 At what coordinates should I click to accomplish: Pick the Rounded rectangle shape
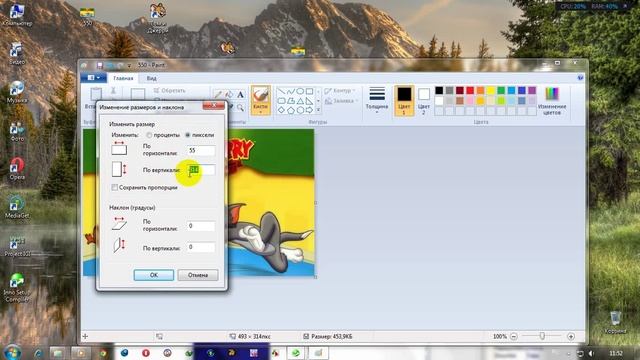tap(281, 100)
